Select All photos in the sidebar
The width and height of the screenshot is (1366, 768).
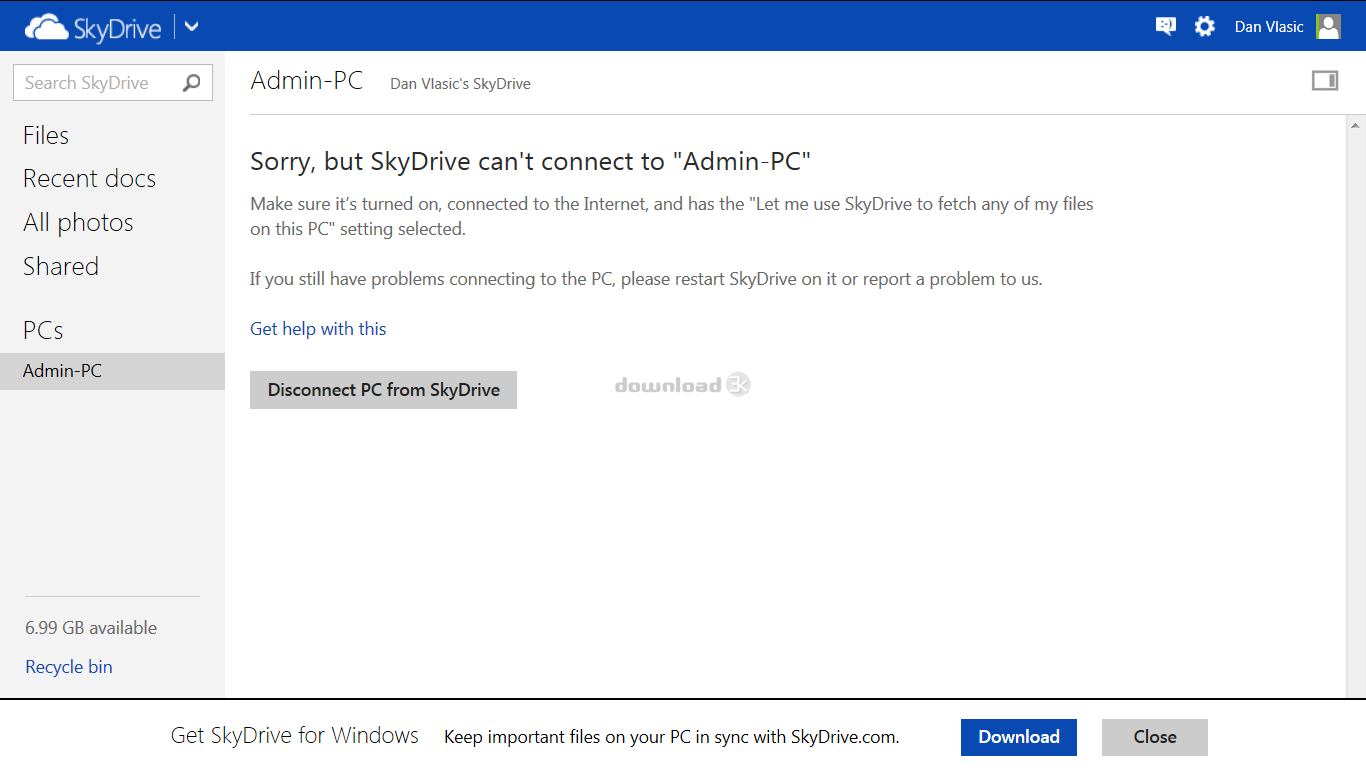[x=78, y=222]
